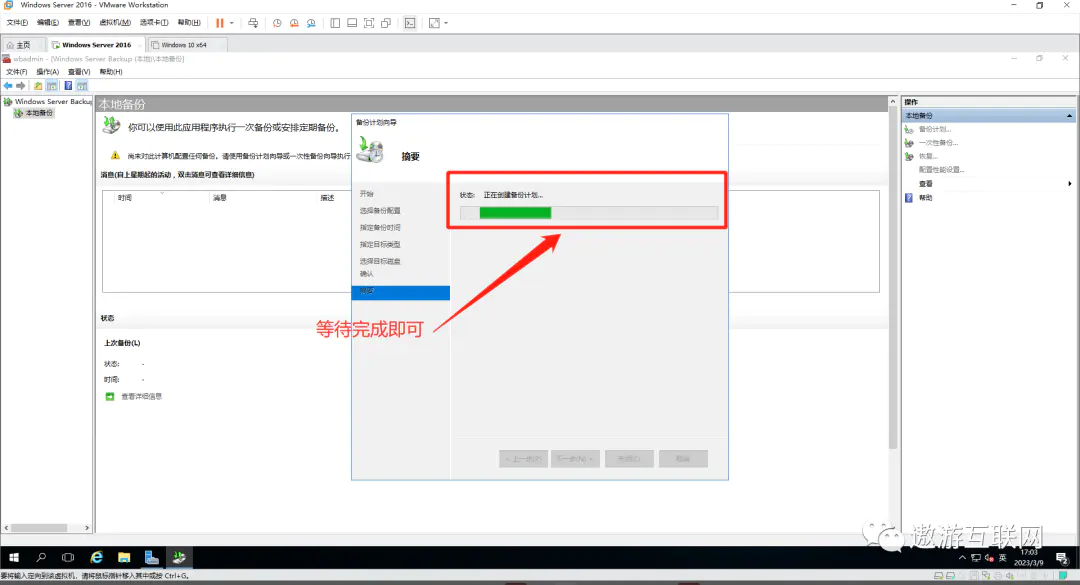Click the wbadmin back arrow icon
The image size is (1080, 585).
tap(8, 85)
